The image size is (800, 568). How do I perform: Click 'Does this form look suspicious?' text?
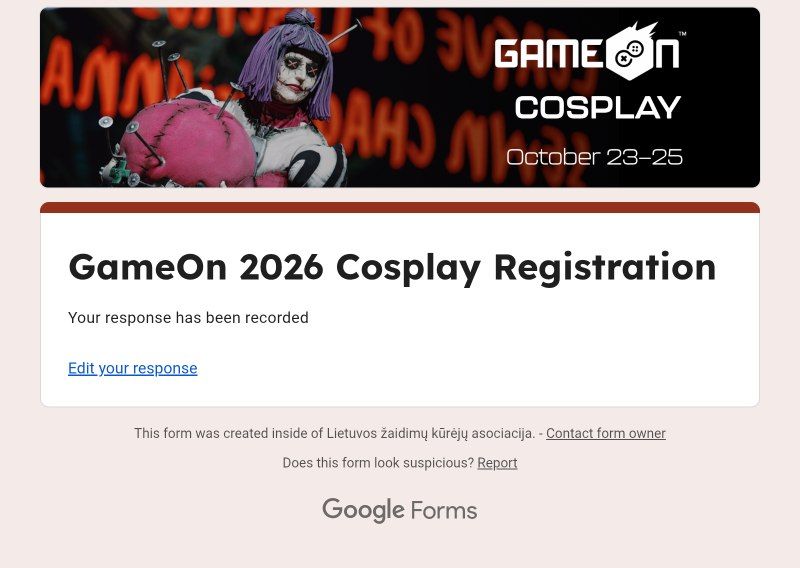pyautogui.click(x=378, y=463)
